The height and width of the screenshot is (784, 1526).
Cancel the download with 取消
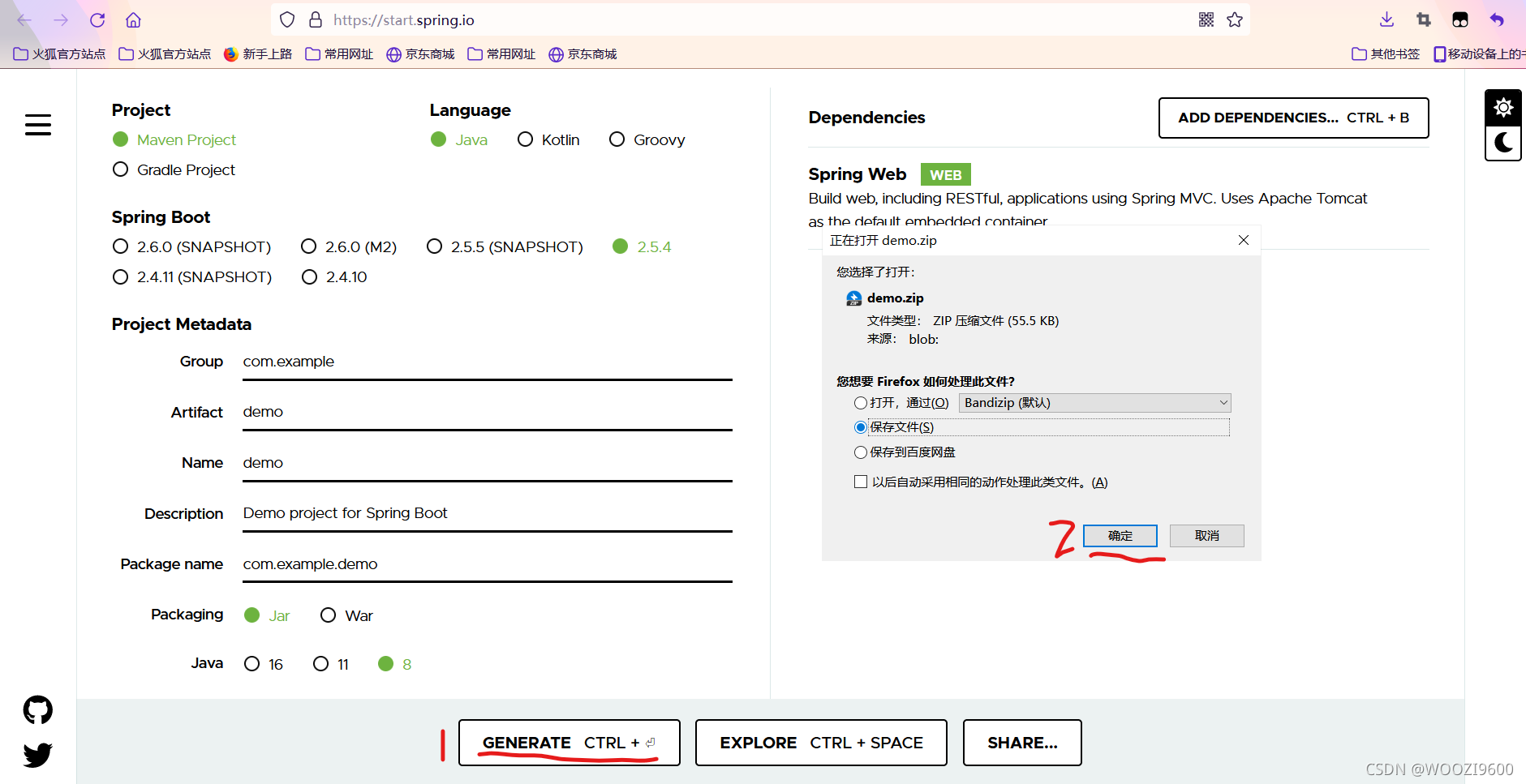coord(1207,536)
